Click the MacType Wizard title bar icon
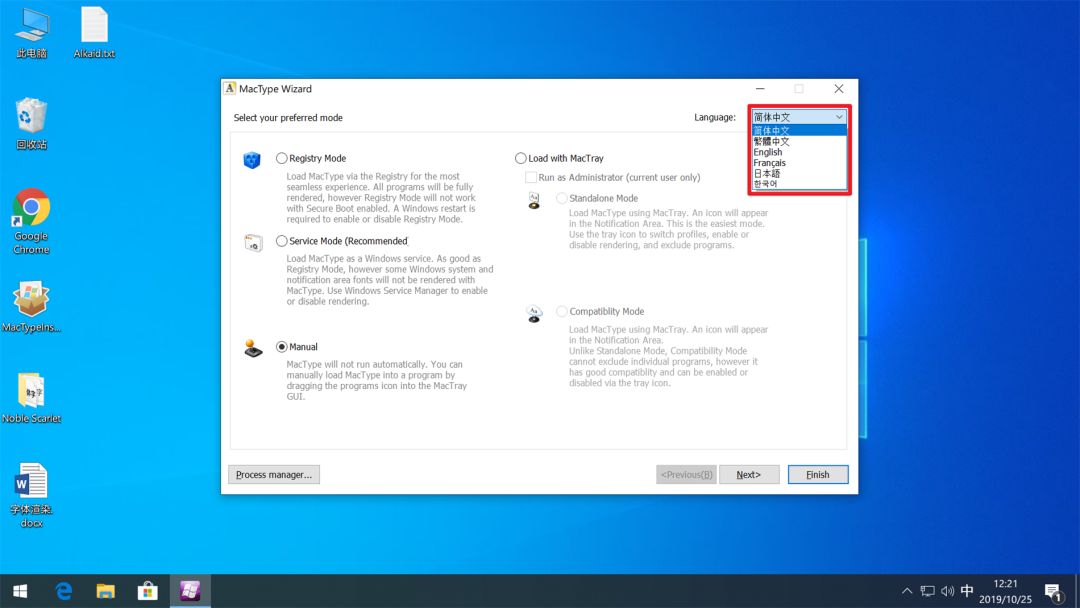 click(230, 89)
